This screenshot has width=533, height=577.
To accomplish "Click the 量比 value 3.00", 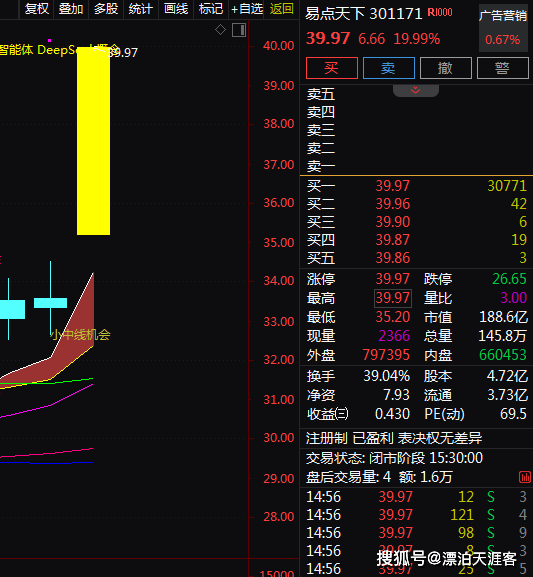I will 513,298.
